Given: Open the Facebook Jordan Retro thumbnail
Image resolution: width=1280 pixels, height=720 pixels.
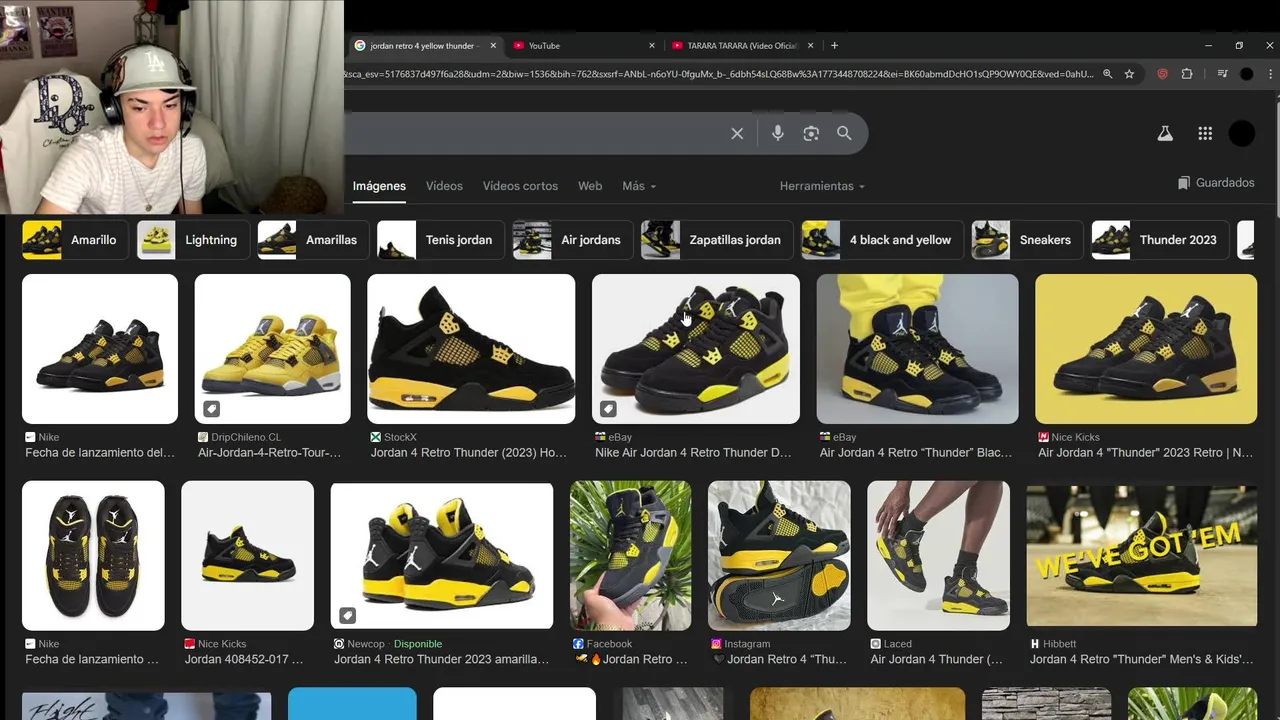Looking at the screenshot, I should tap(630, 555).
